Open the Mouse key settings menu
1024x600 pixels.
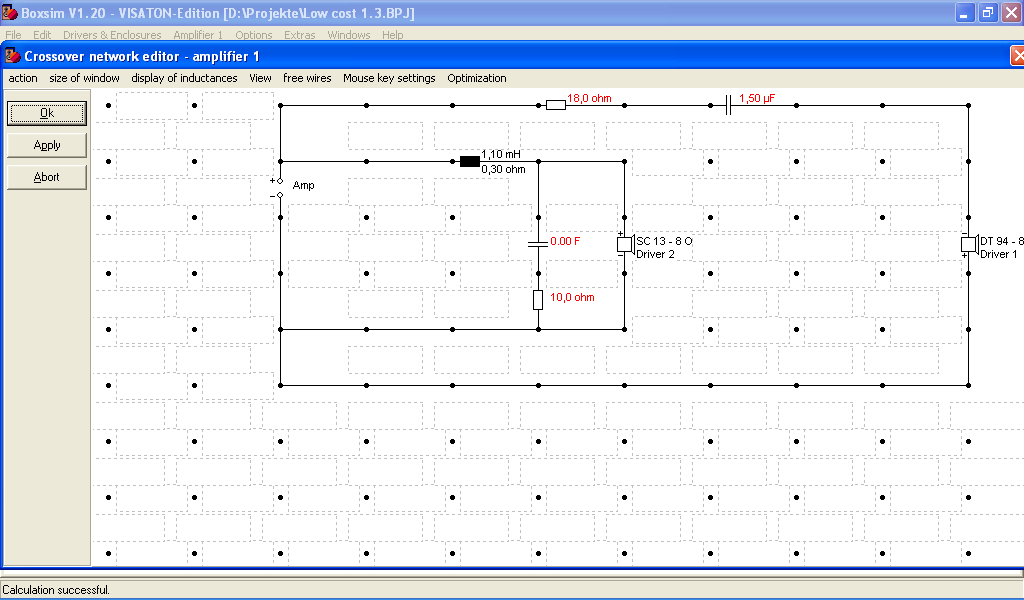tap(389, 78)
